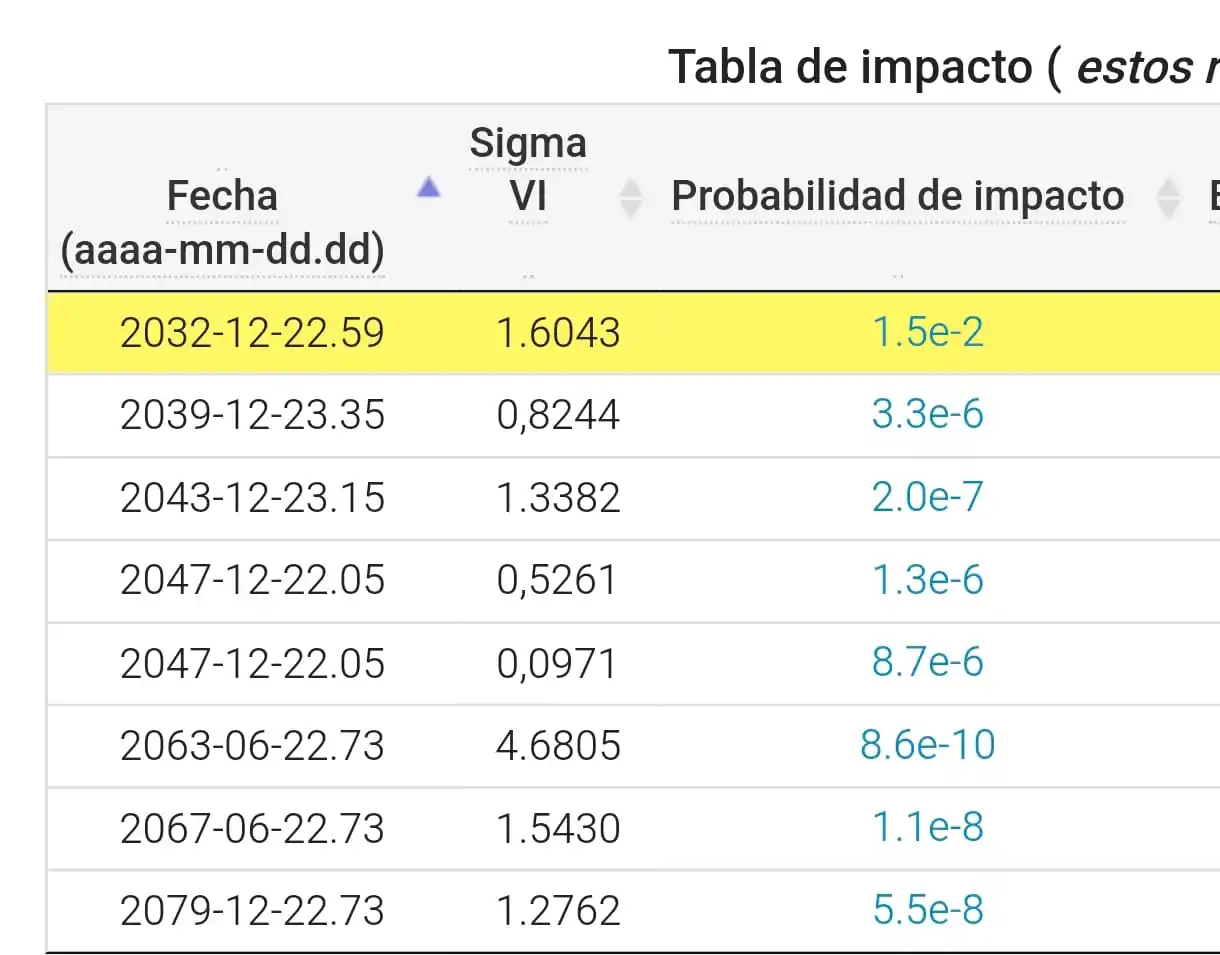Click the 1.1e-8 probability link
Image resolution: width=1220 pixels, height=955 pixels.
tap(928, 828)
